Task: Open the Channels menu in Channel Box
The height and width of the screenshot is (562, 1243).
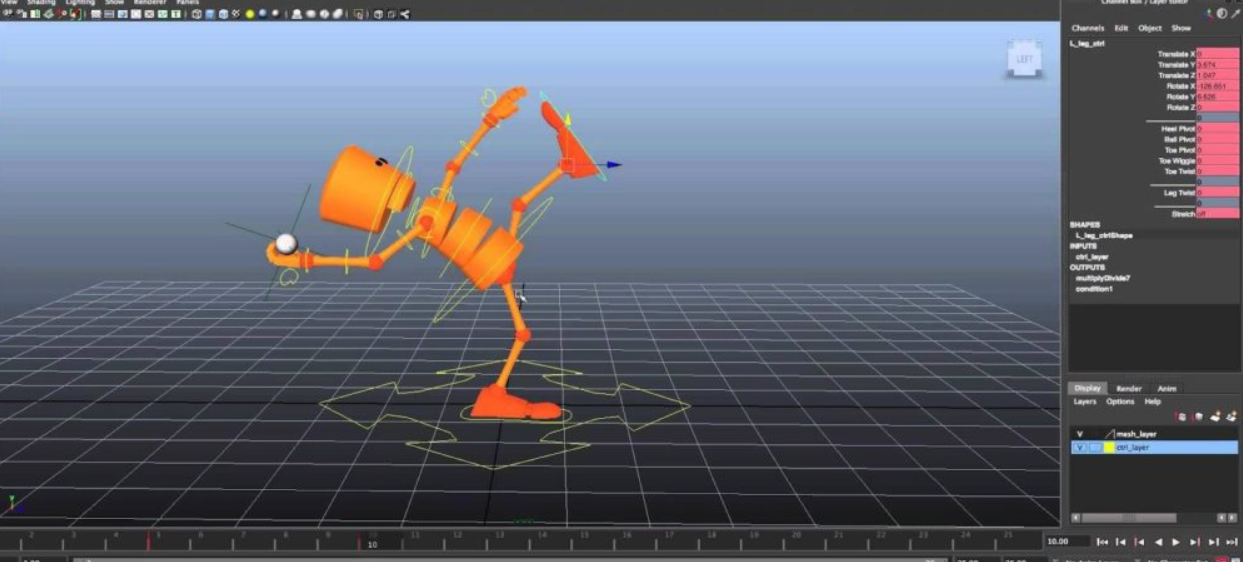Action: (x=1087, y=28)
